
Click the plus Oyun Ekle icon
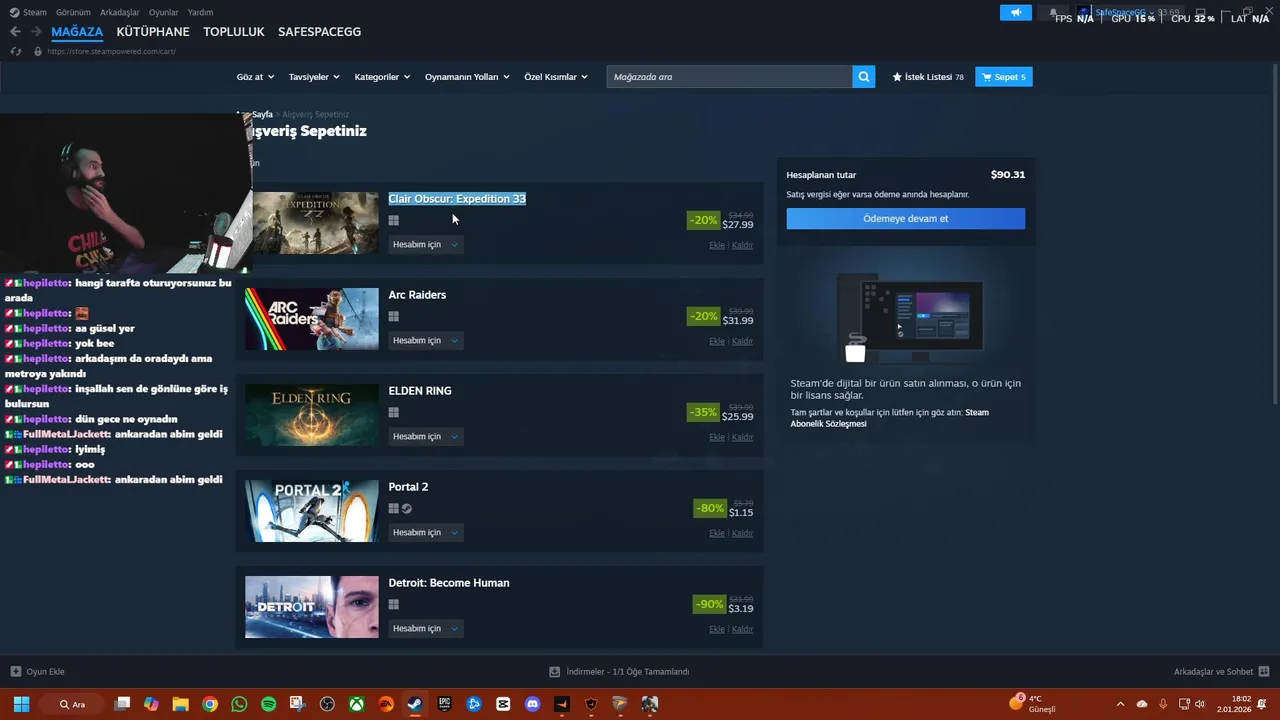(15, 672)
